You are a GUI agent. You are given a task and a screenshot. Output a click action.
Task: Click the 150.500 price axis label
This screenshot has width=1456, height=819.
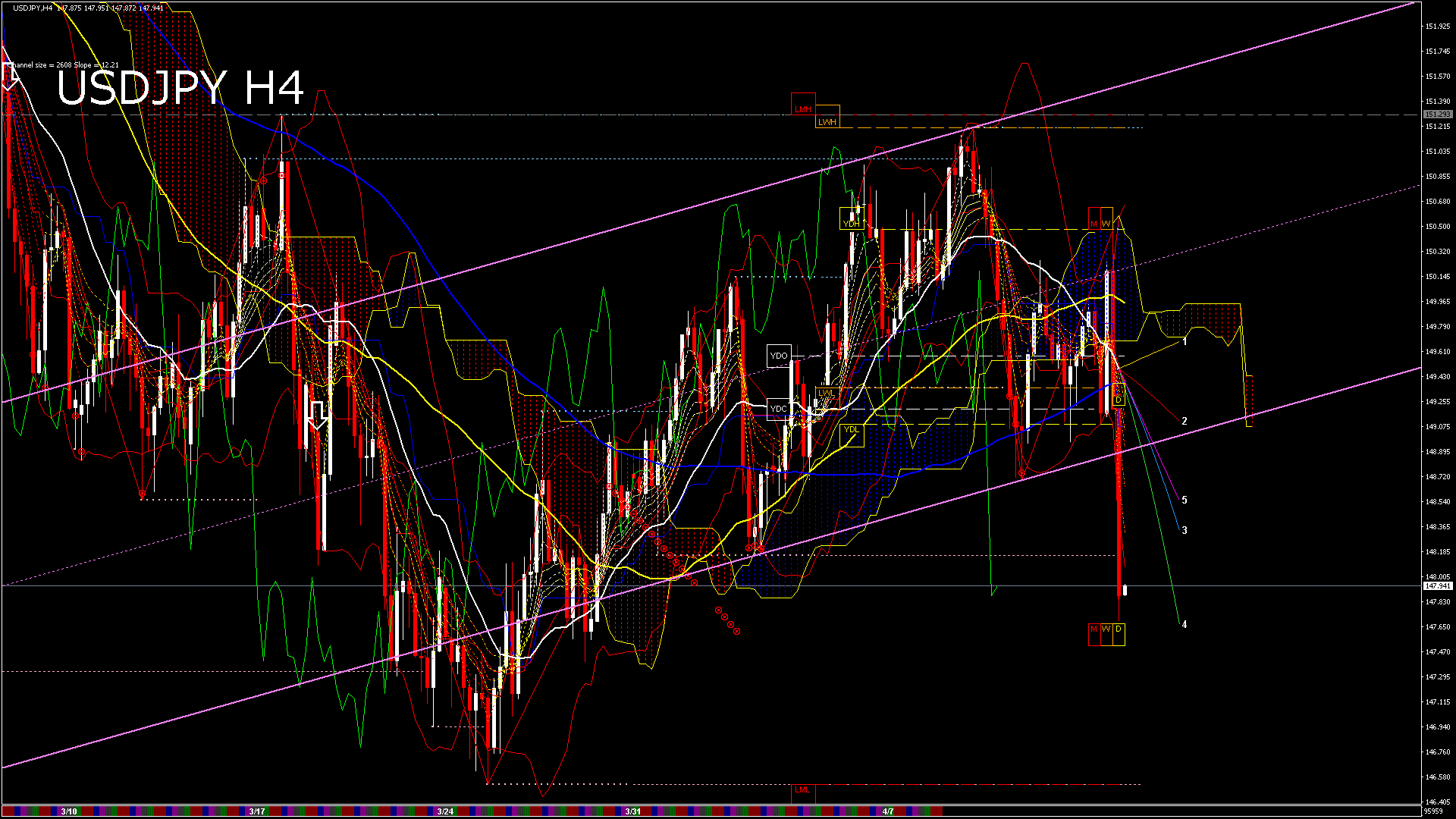click(1438, 227)
